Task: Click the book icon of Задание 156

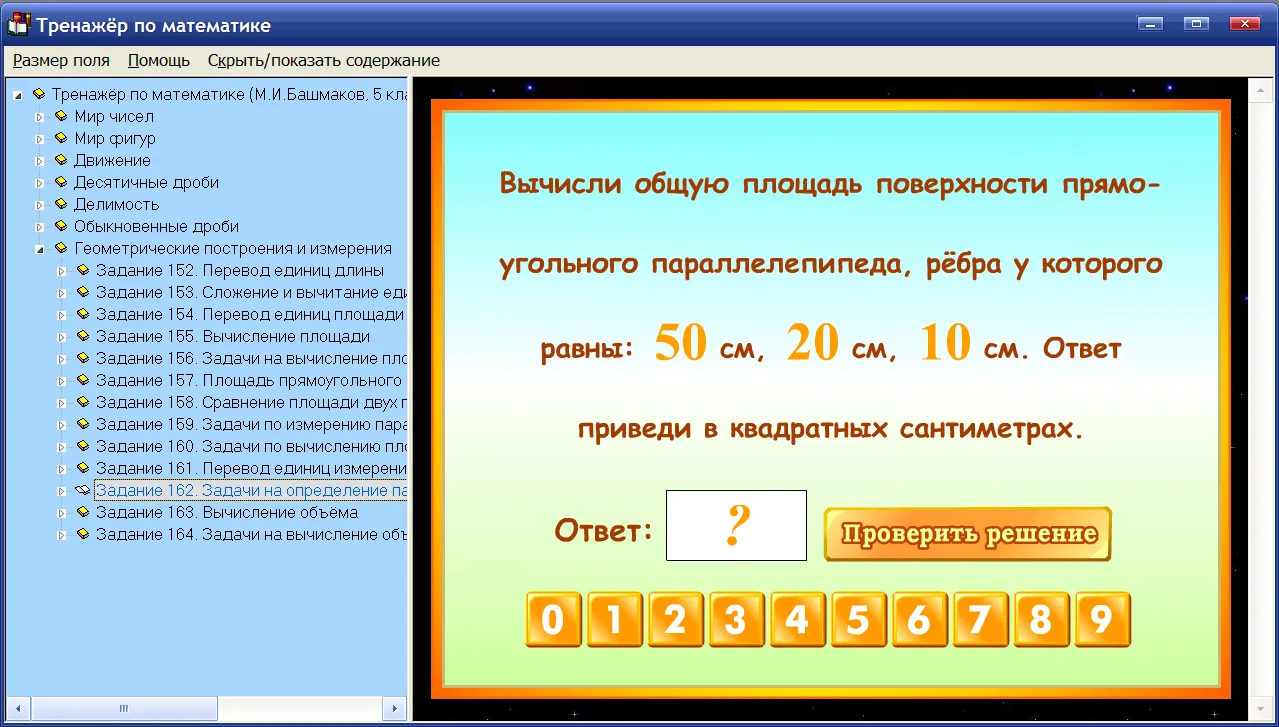Action: coord(82,358)
